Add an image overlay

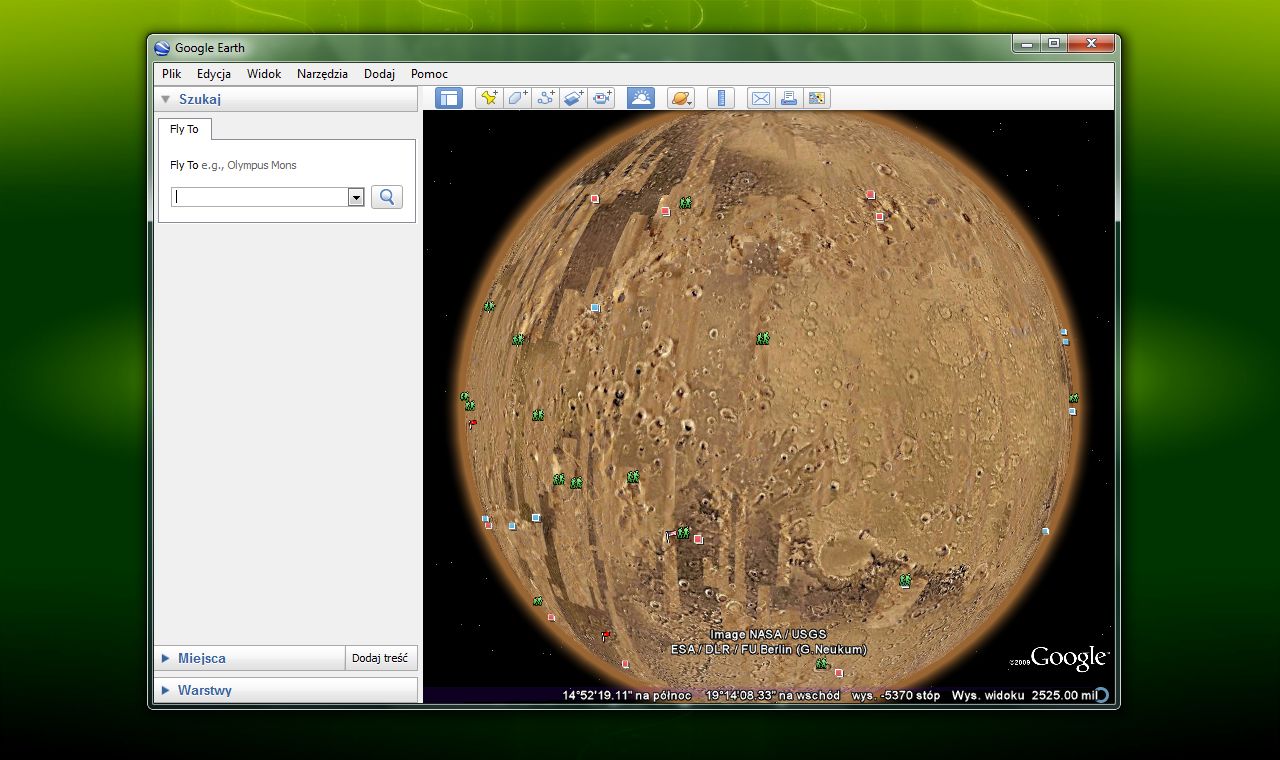coord(573,98)
